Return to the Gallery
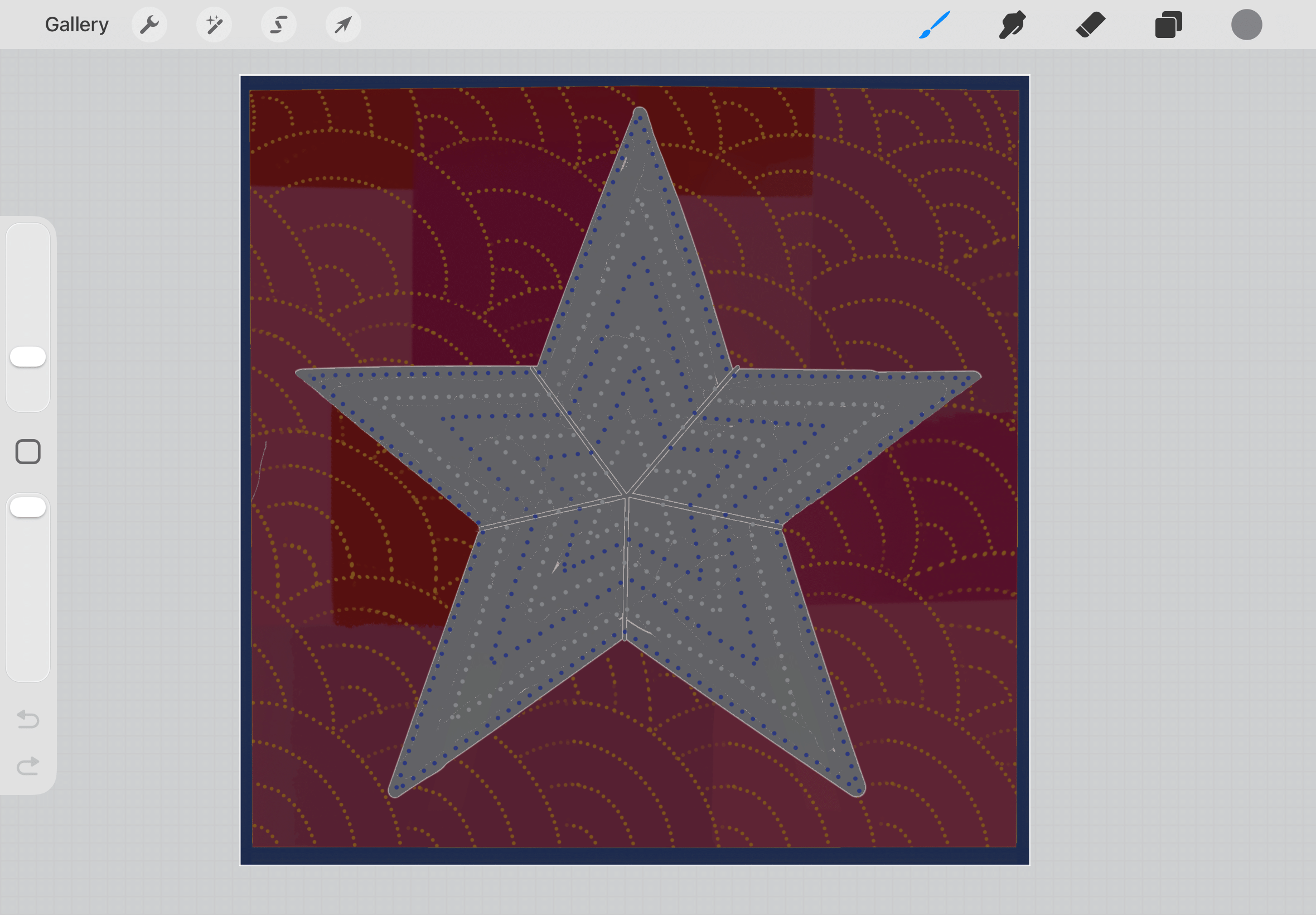The image size is (1316, 915). tap(77, 25)
